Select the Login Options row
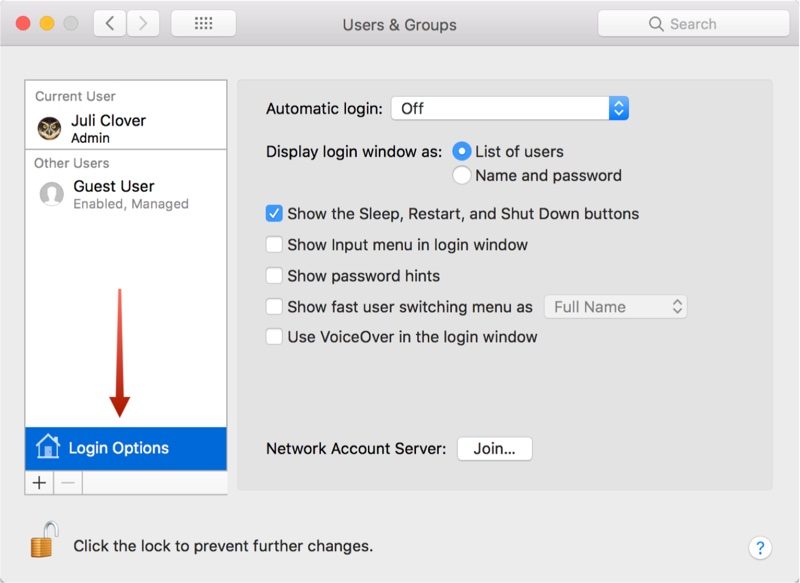This screenshot has height=583, width=800. 126,448
